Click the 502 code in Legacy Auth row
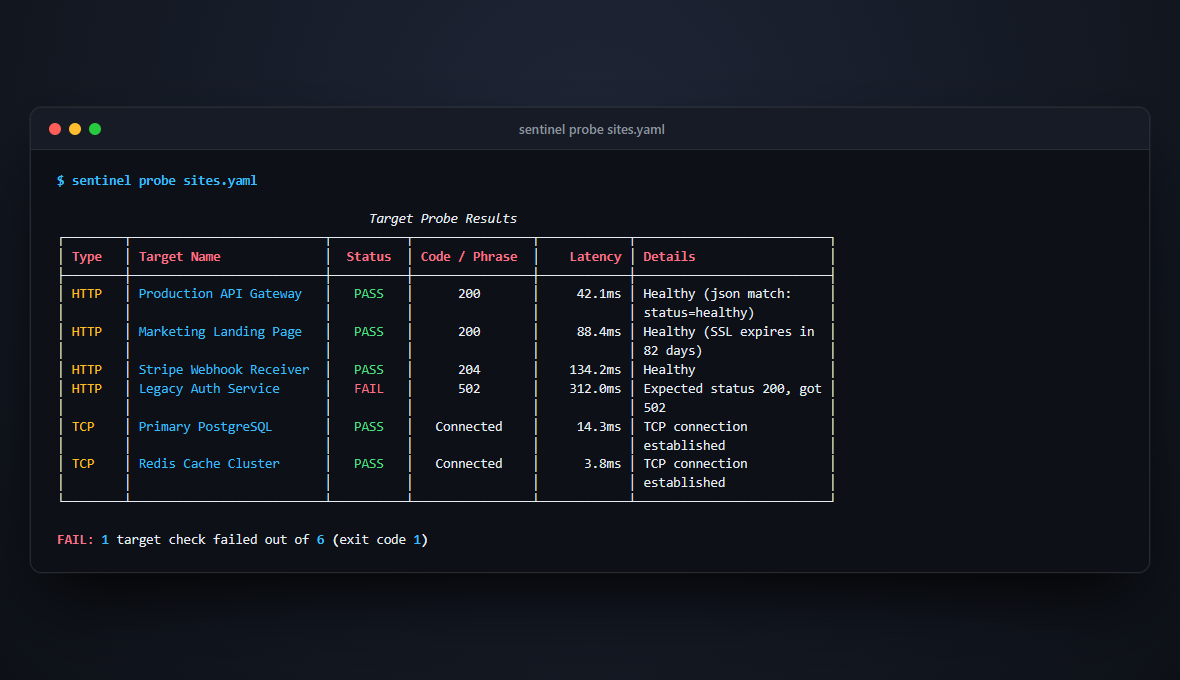 [470, 389]
